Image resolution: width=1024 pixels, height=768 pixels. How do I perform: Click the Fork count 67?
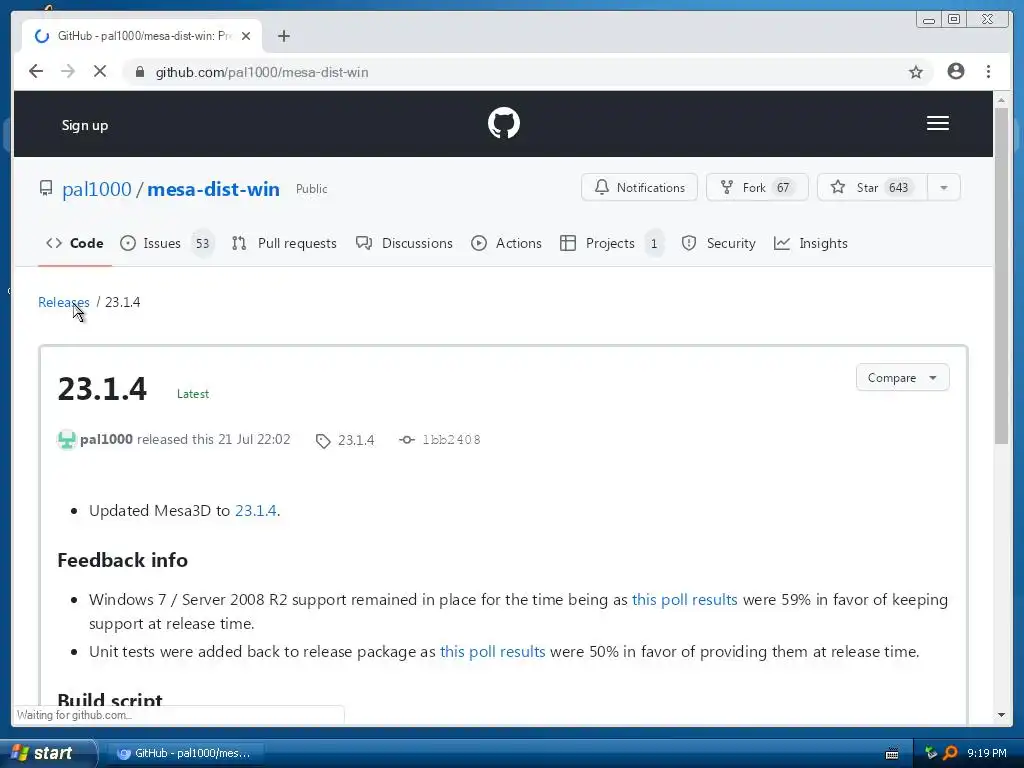point(783,188)
